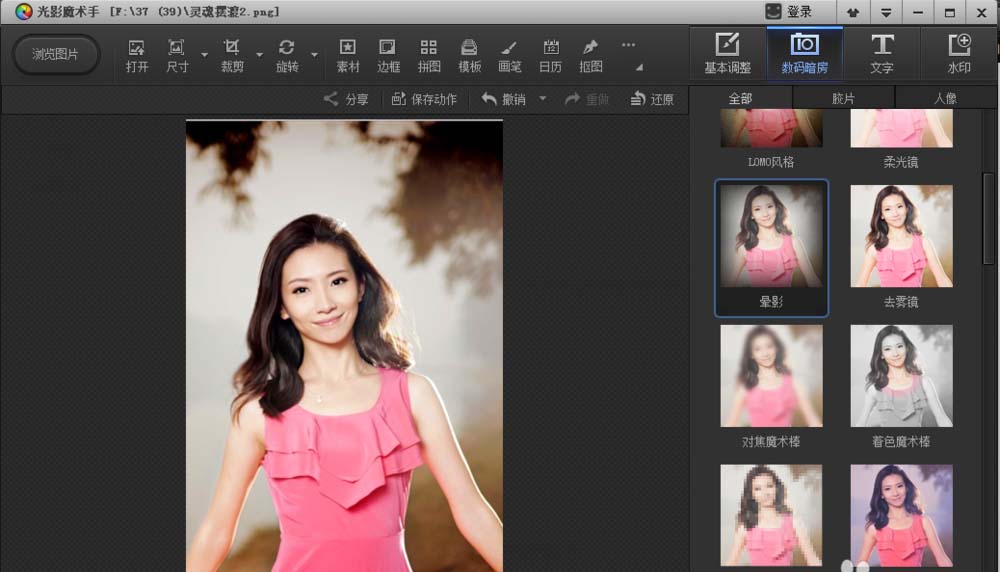The height and width of the screenshot is (572, 1000).
Task: Switch to 基本调整 tab
Action: point(727,54)
